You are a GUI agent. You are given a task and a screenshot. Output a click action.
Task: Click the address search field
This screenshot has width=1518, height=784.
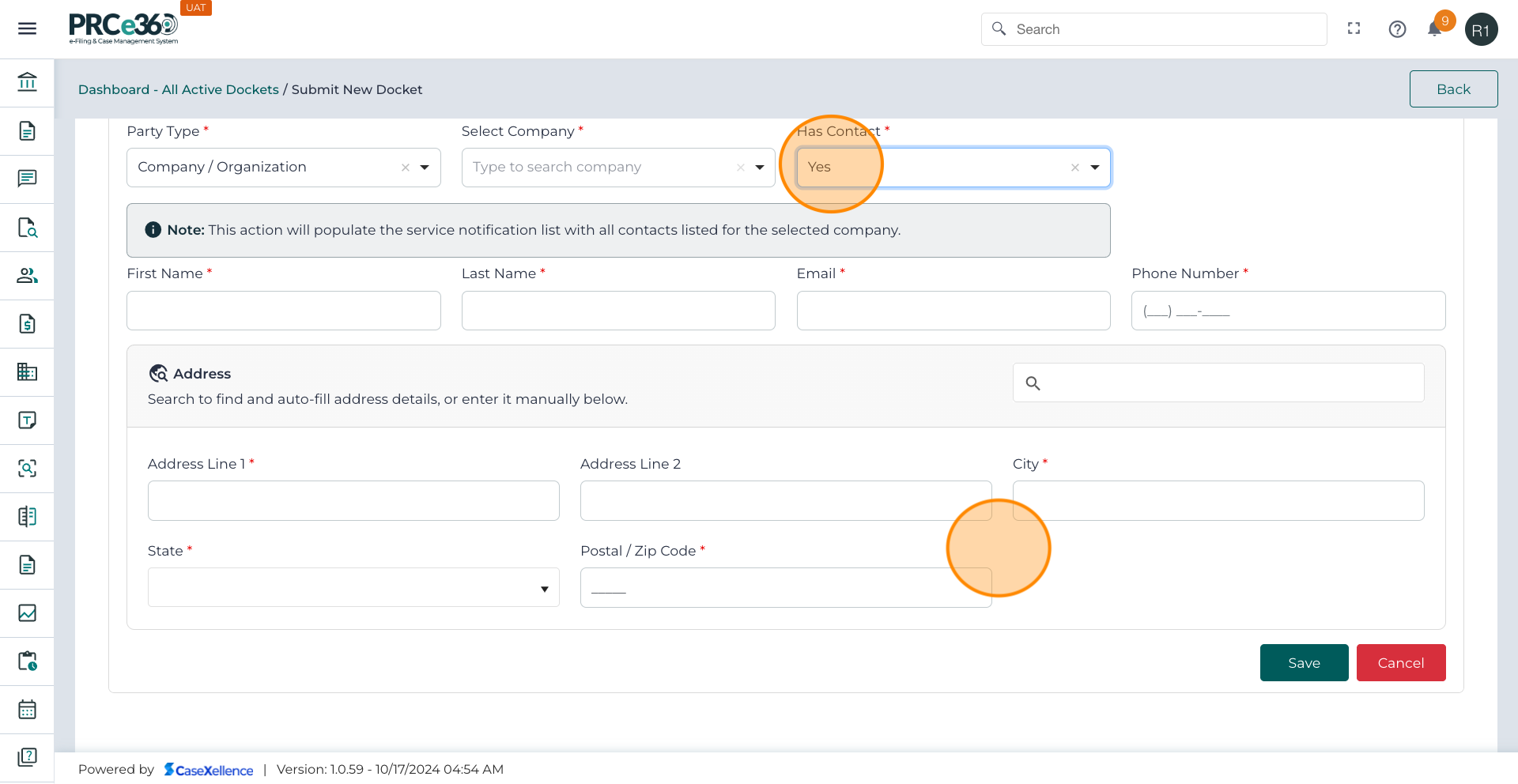(1229, 383)
